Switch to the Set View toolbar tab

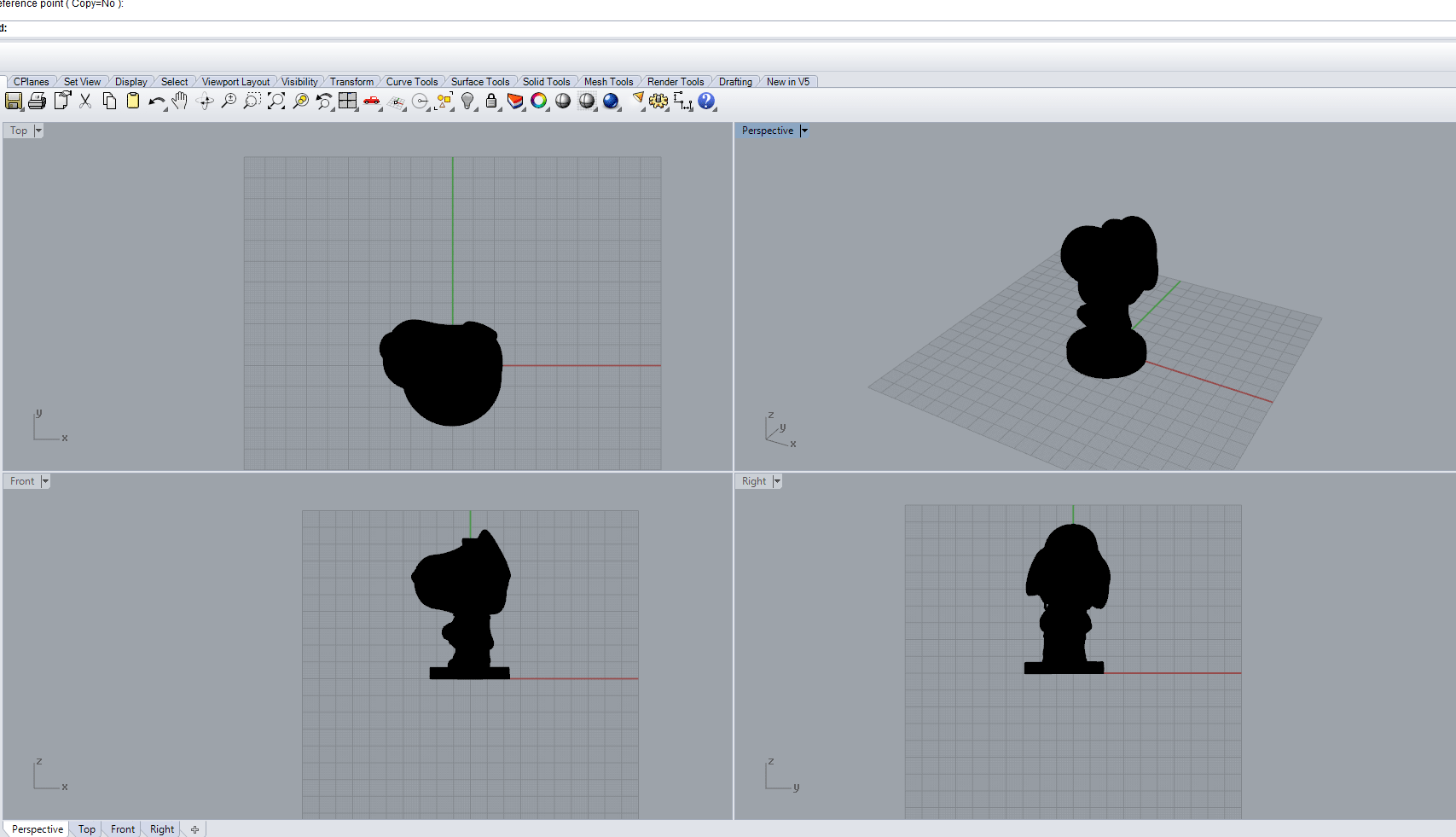click(82, 82)
